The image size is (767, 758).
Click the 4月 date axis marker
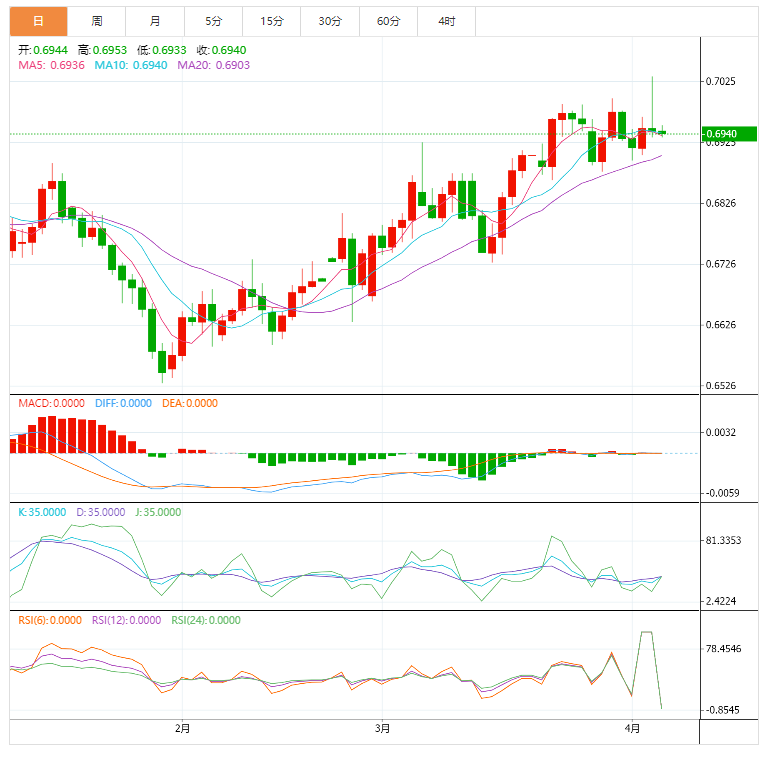(632, 729)
